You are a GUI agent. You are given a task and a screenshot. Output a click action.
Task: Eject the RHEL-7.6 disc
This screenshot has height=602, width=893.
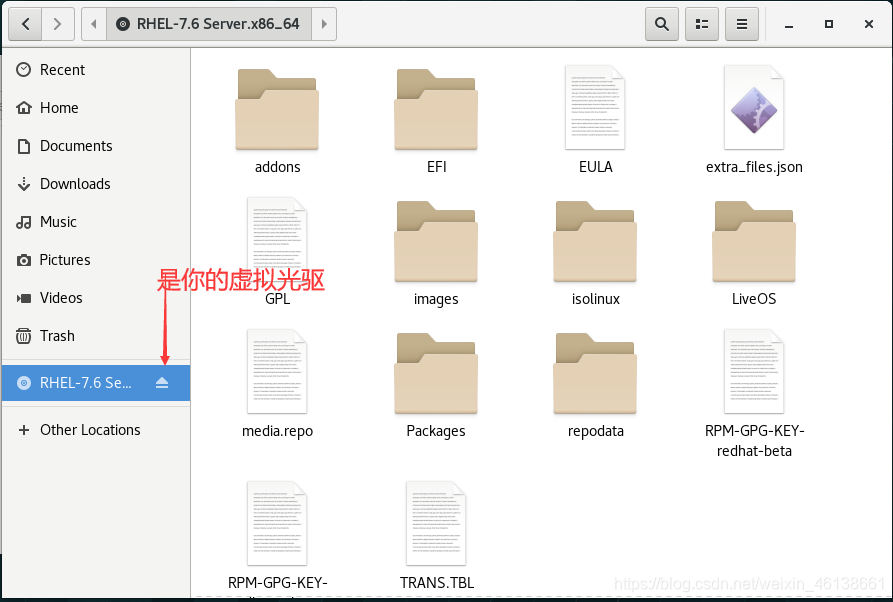coord(162,383)
